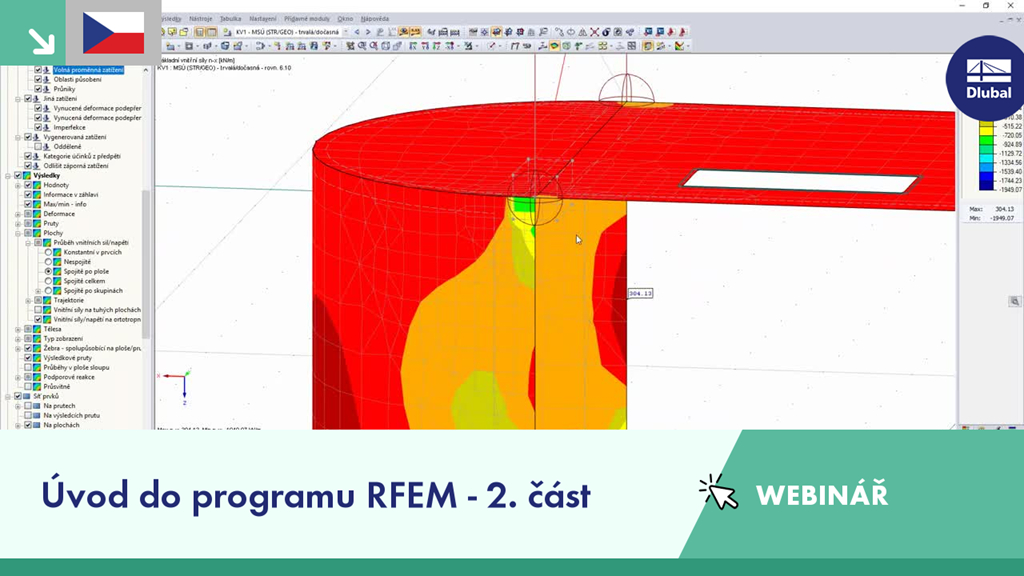Collapse the Jiná zatížení tree node
This screenshot has height=576, width=1024.
point(18,99)
